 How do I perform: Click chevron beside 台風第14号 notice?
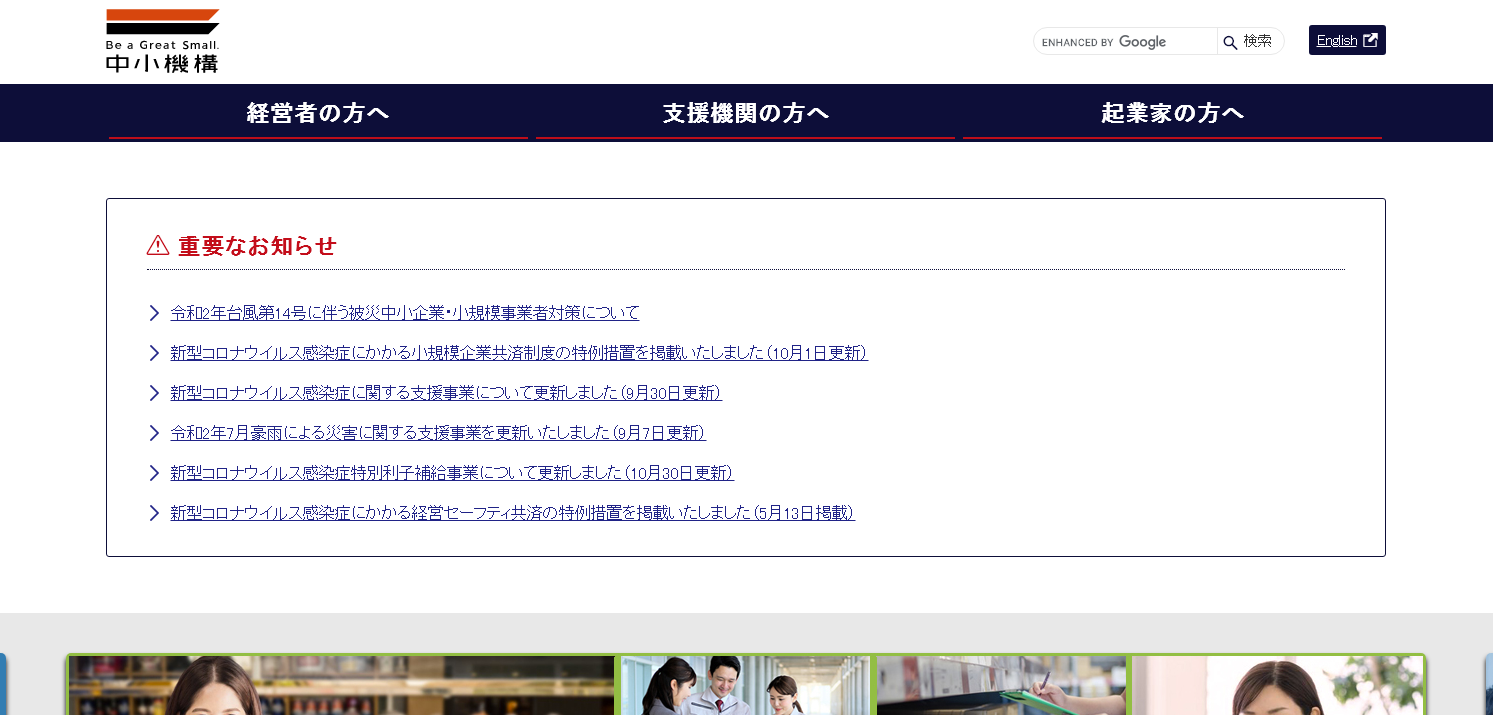pyautogui.click(x=154, y=313)
